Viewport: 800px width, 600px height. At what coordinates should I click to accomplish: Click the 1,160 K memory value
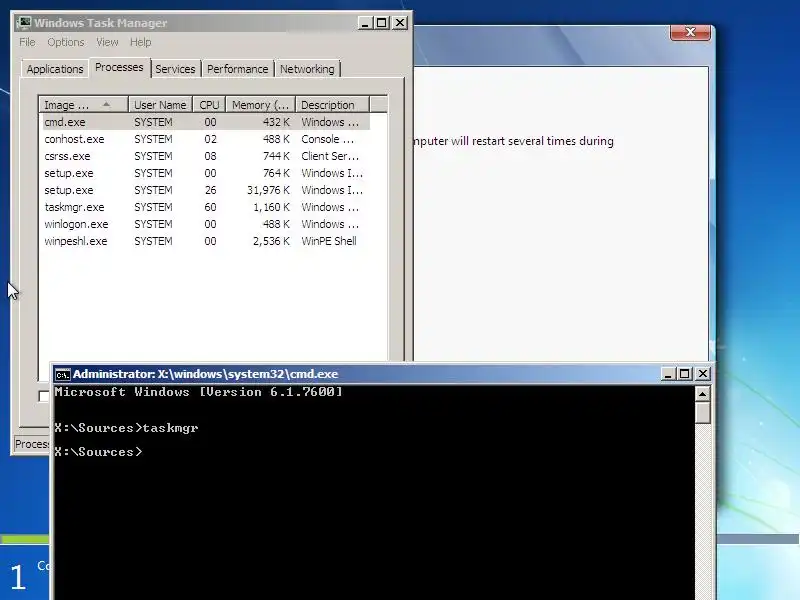coord(271,207)
